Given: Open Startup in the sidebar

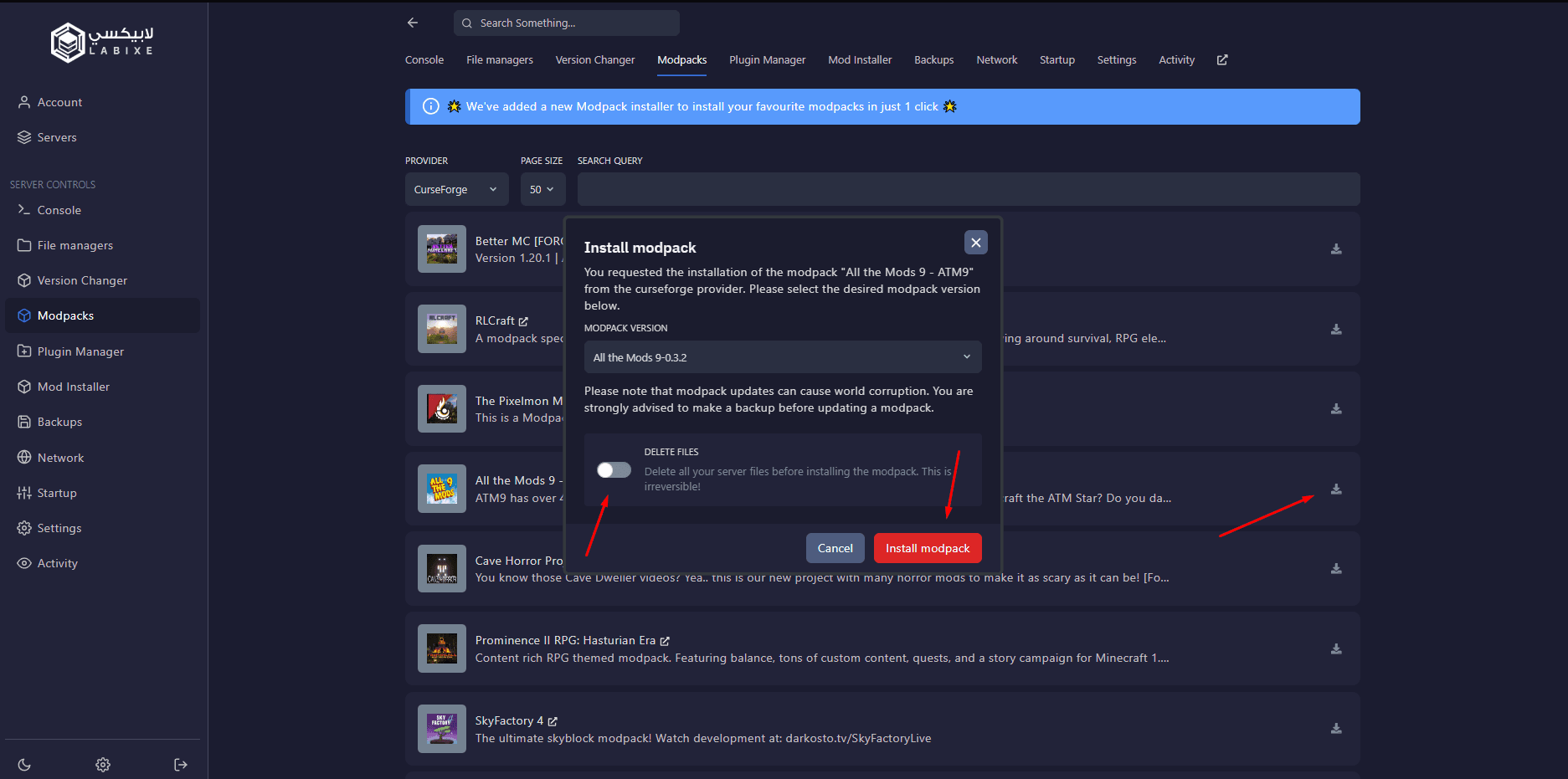Looking at the screenshot, I should tap(102, 493).
